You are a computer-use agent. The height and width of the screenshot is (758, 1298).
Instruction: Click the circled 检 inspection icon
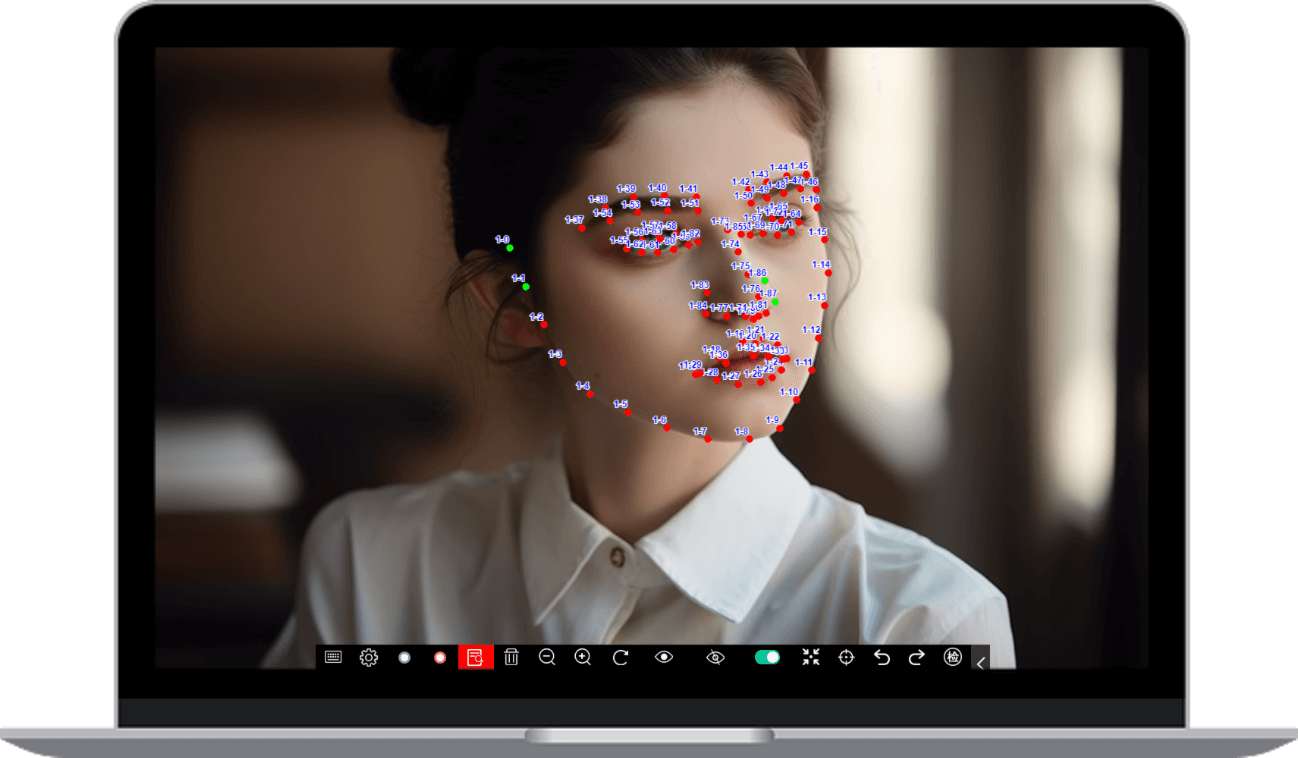952,657
